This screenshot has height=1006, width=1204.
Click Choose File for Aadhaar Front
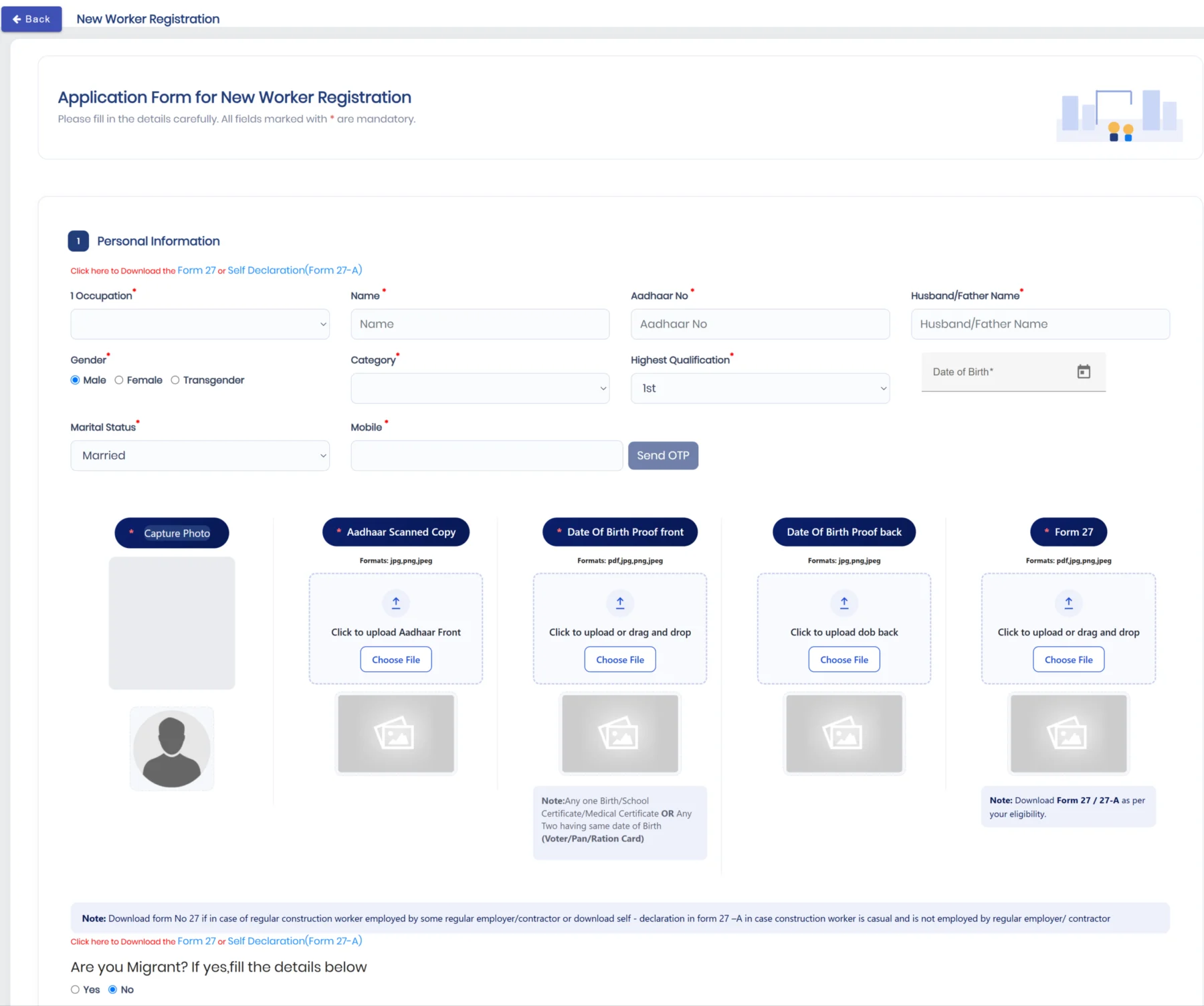click(396, 660)
